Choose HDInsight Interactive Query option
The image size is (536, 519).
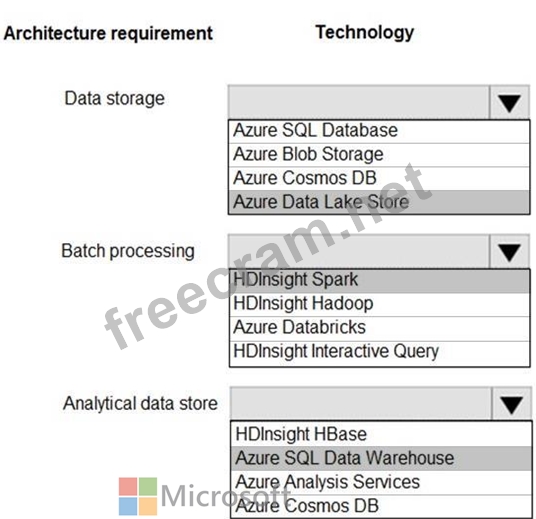[379, 353]
